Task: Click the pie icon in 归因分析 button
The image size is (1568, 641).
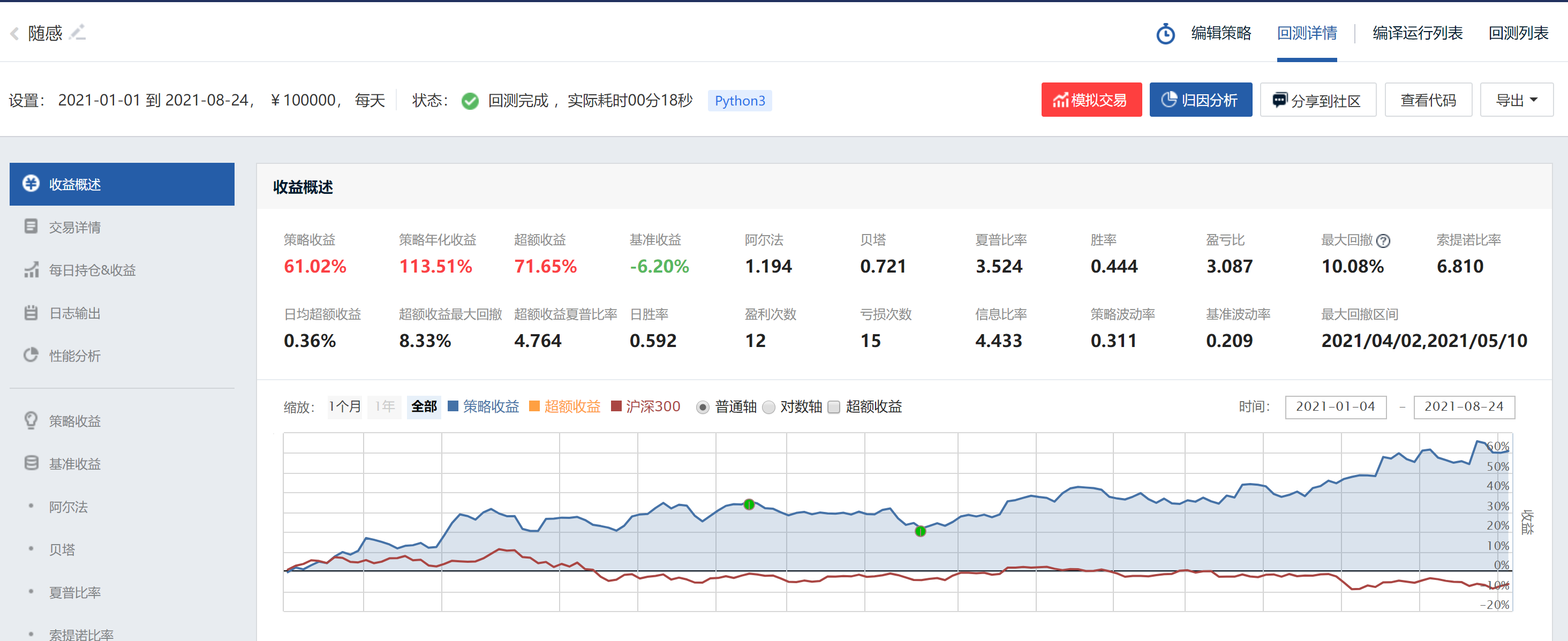Action: [1169, 99]
